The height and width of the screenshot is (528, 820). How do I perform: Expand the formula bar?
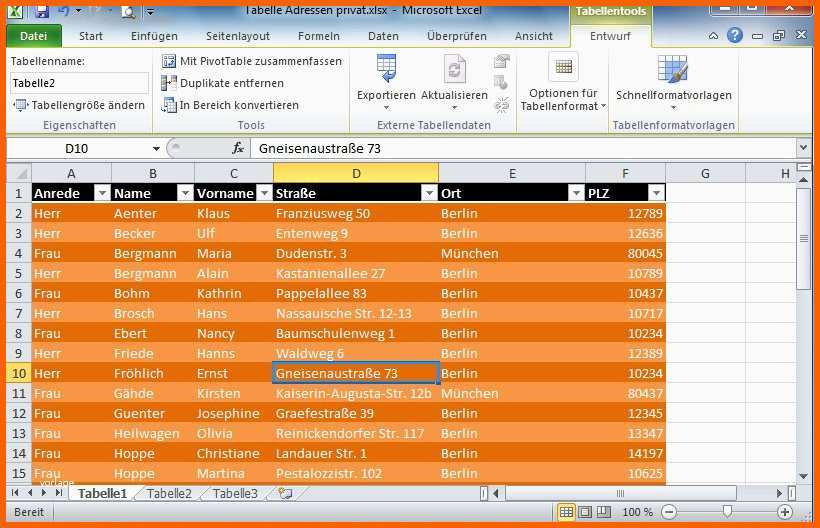pyautogui.click(x=804, y=148)
